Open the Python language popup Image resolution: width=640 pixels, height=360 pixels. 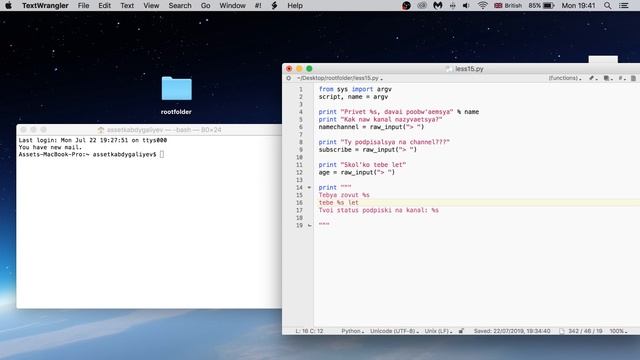pyautogui.click(x=353, y=331)
